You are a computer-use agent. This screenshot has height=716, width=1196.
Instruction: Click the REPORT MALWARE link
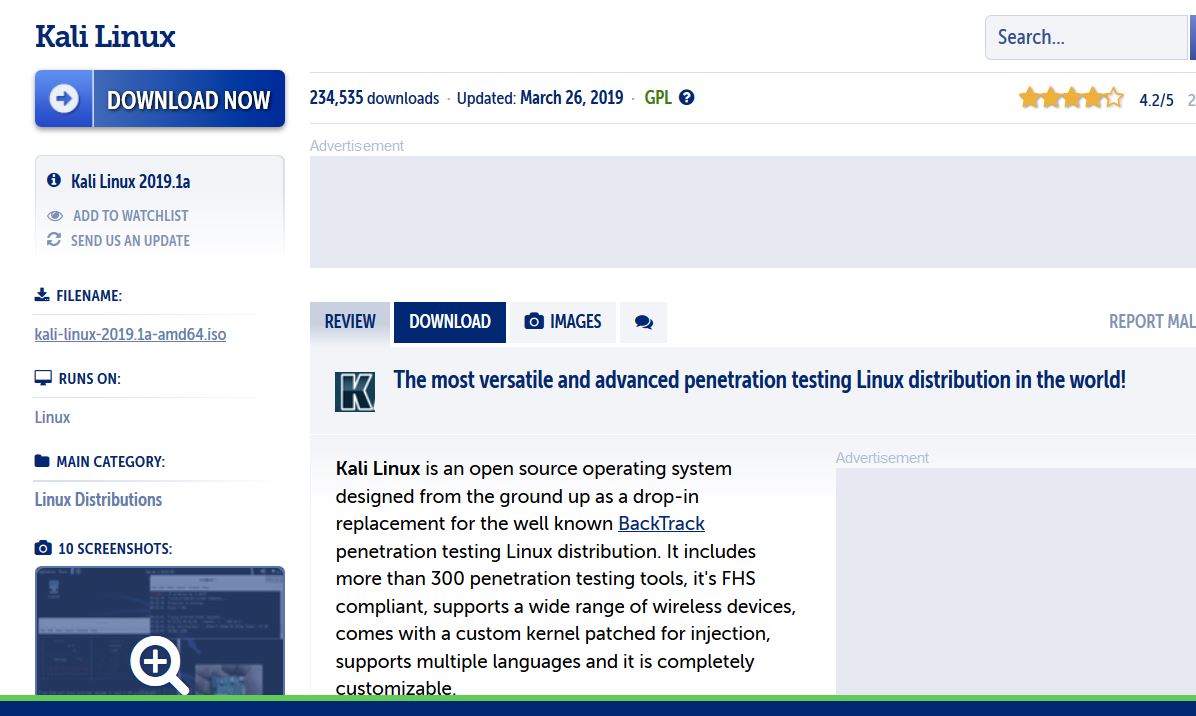(x=1152, y=322)
